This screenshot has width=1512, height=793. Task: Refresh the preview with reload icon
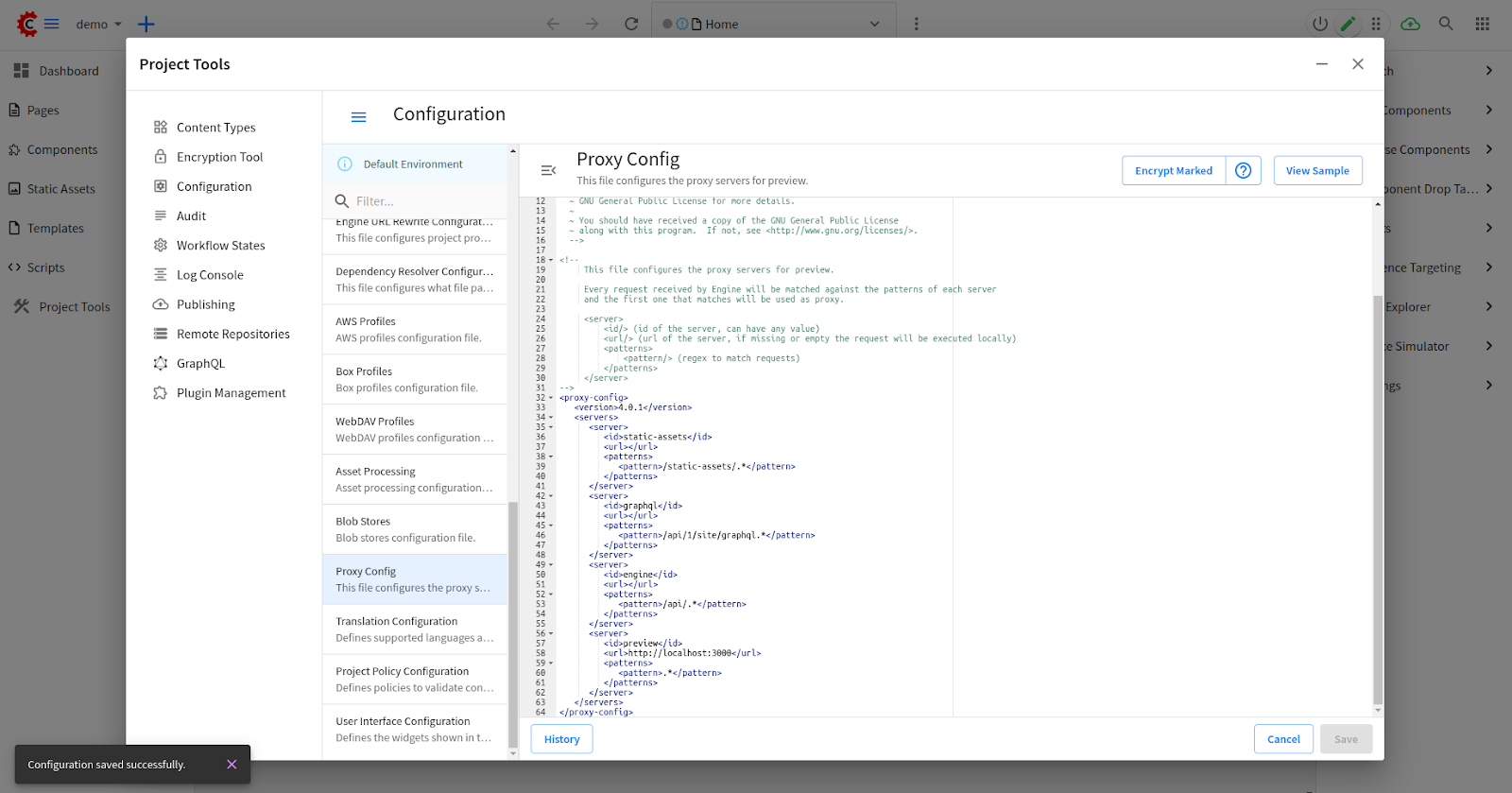631,24
